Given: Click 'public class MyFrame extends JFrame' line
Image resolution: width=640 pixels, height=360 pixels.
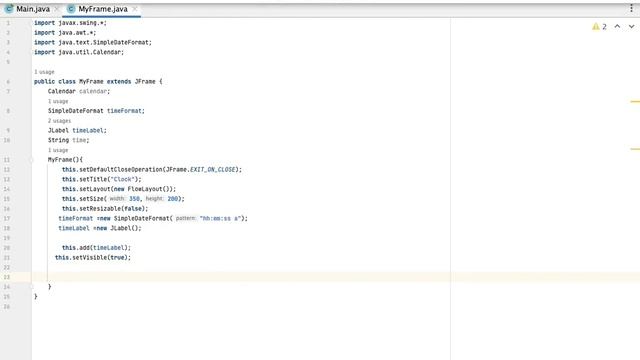Looking at the screenshot, I should click(98, 82).
